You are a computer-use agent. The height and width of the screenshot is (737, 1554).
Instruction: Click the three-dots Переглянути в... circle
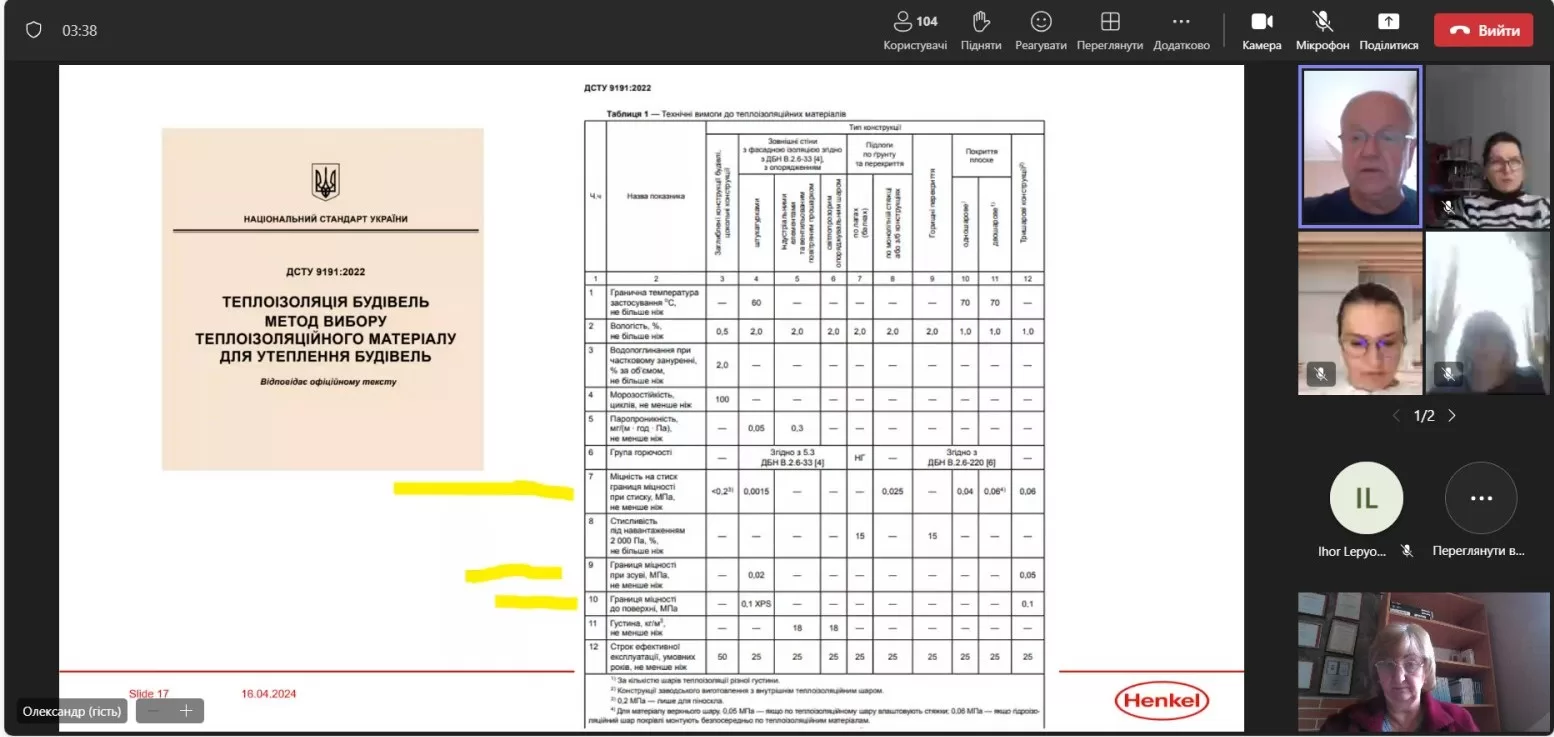point(1480,498)
